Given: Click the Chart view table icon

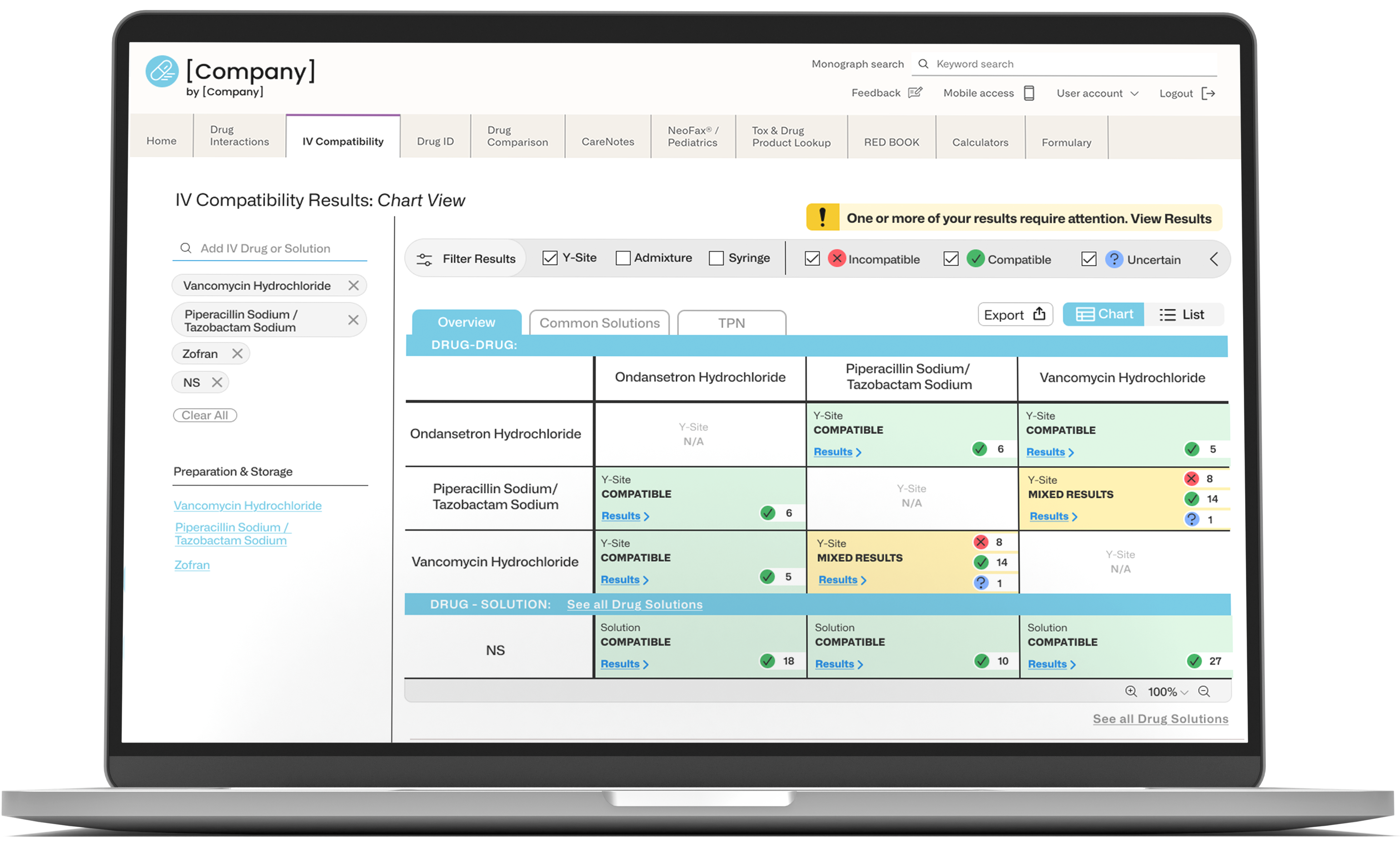Looking at the screenshot, I should [1085, 314].
